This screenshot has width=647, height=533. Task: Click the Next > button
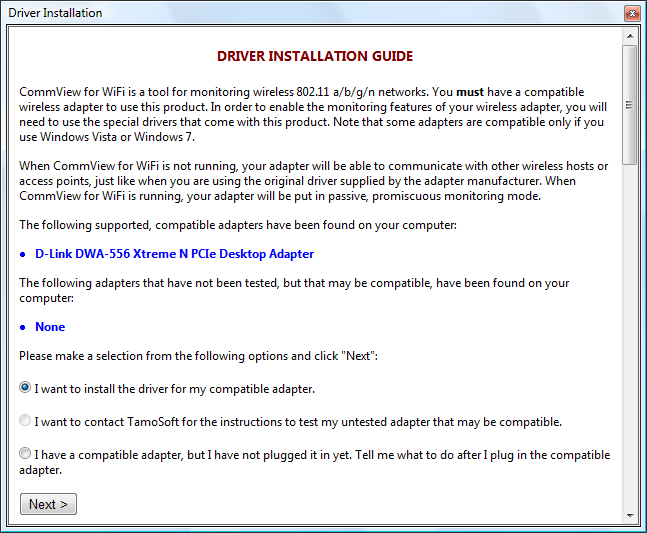click(x=48, y=504)
